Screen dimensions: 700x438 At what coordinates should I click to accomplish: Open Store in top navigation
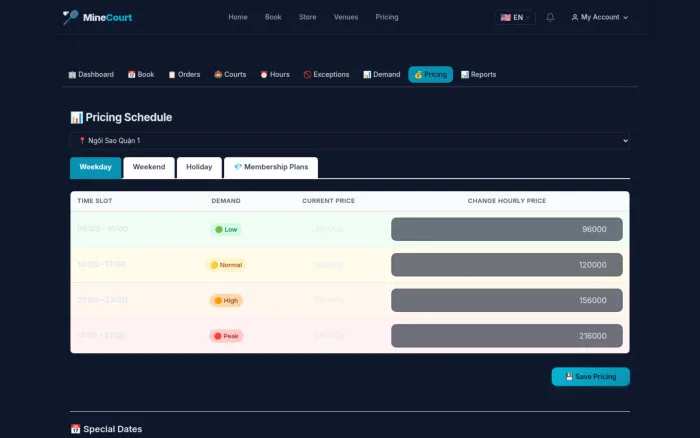[x=308, y=17]
